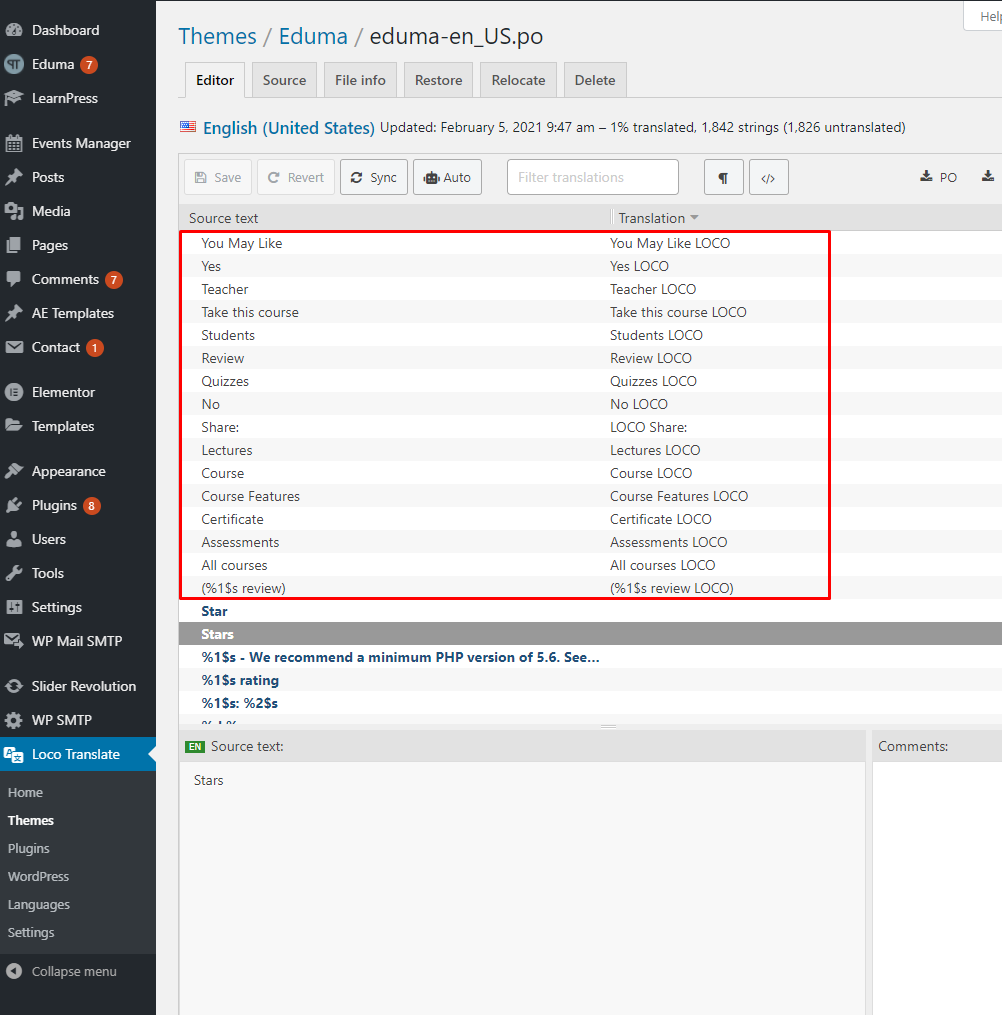Viewport: 1002px width, 1015px height.
Task: Click the Restore button
Action: (438, 79)
